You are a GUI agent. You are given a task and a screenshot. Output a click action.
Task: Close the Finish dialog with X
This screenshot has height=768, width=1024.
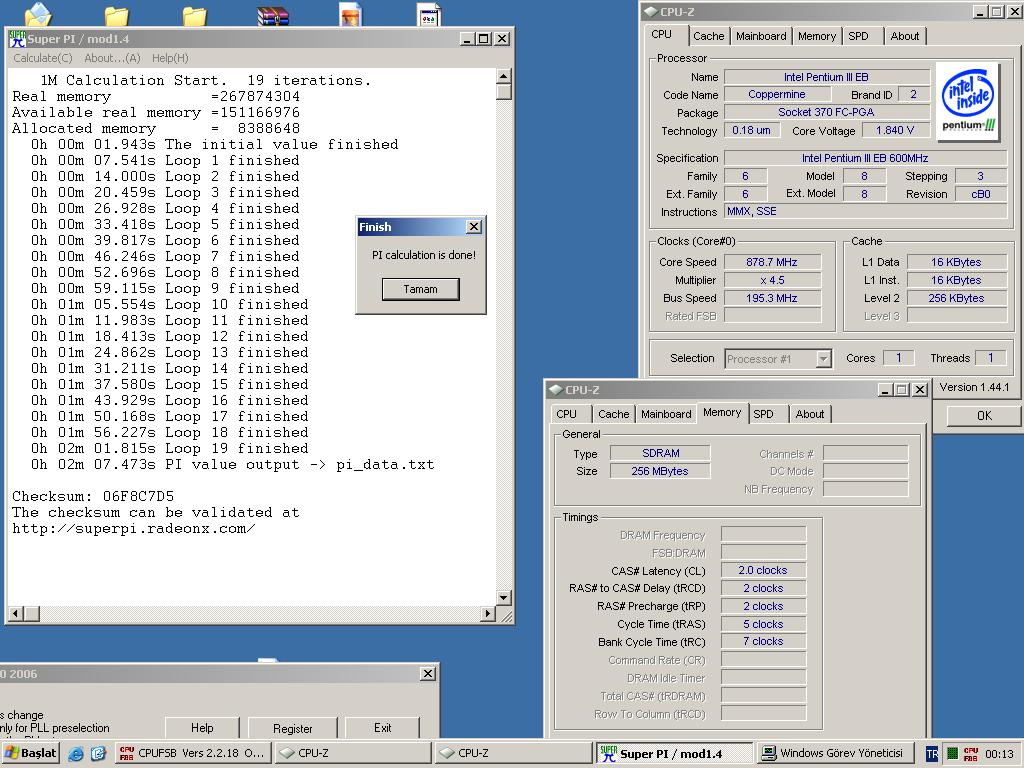474,227
